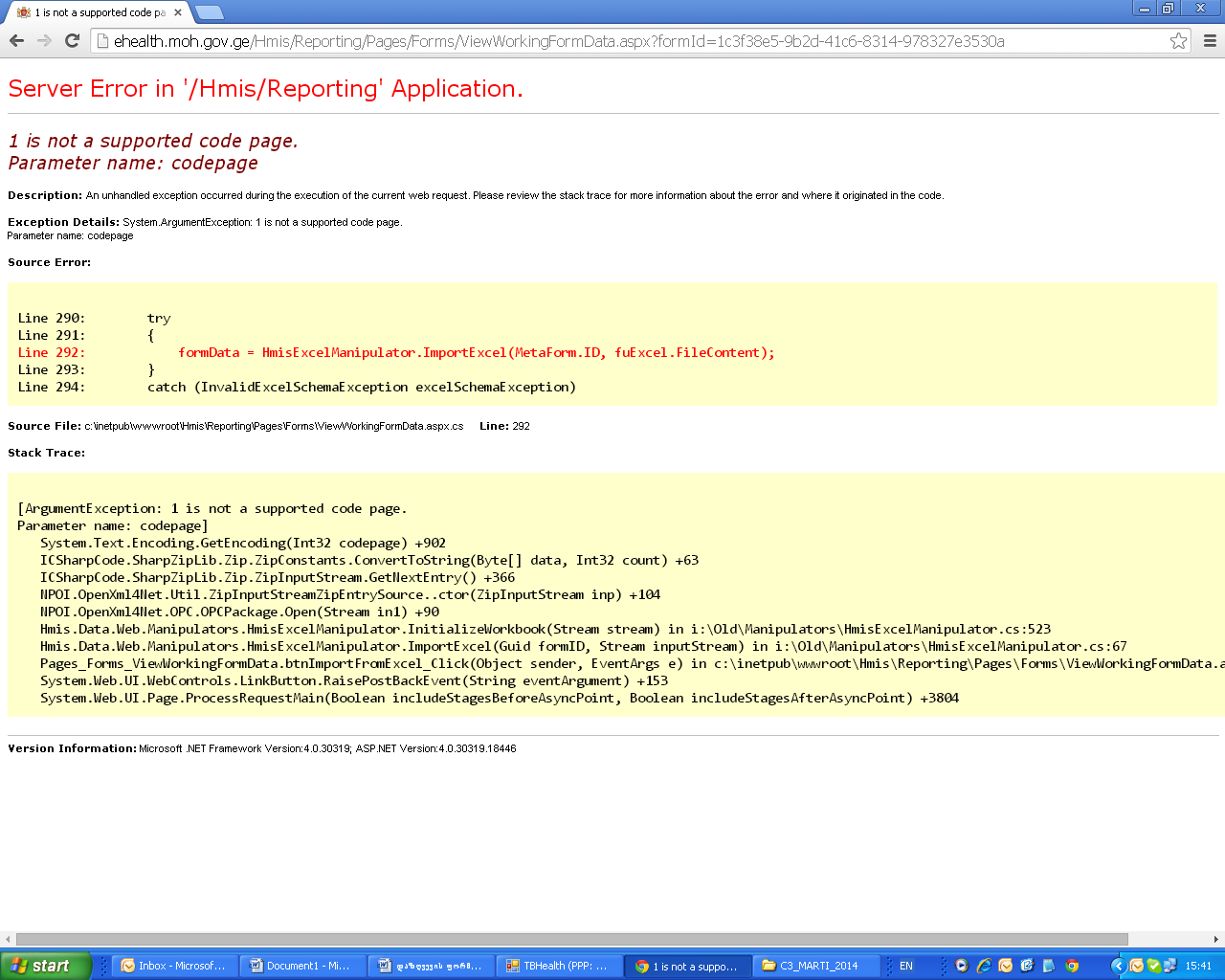Click Chrome icon in quick launch tray
The image size is (1225, 980).
tap(1072, 966)
